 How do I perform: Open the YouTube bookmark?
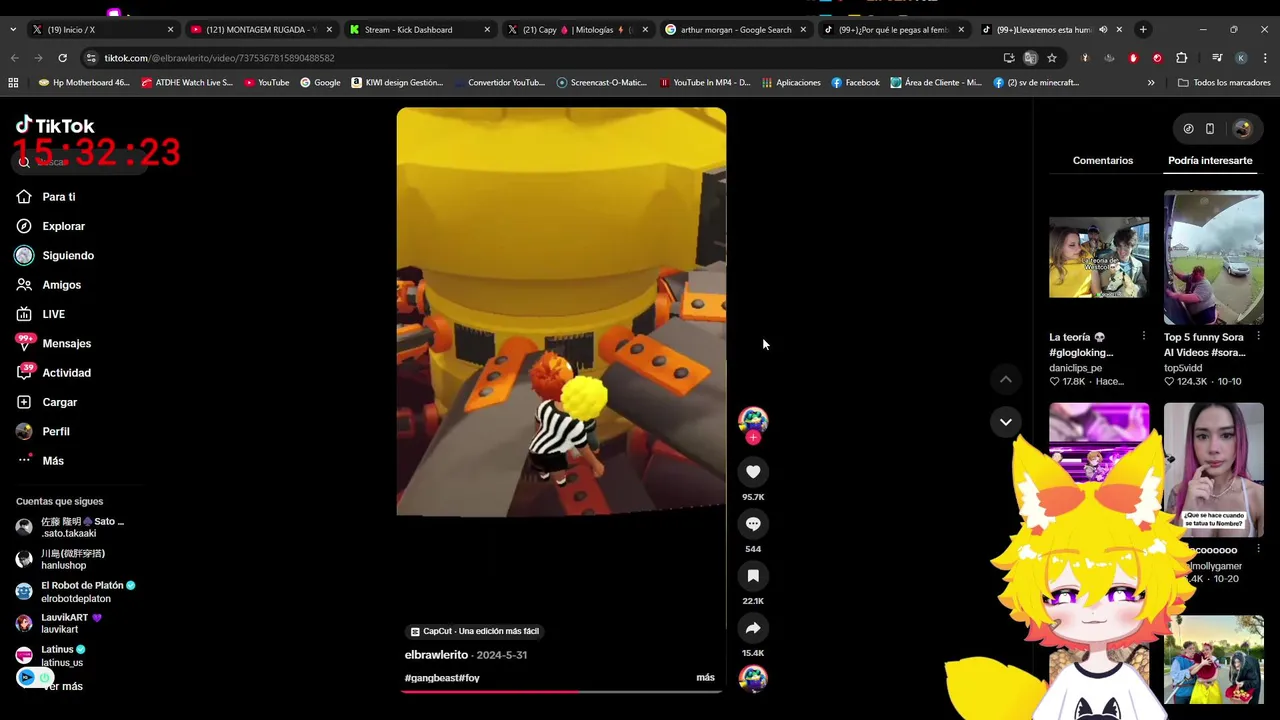[x=267, y=83]
